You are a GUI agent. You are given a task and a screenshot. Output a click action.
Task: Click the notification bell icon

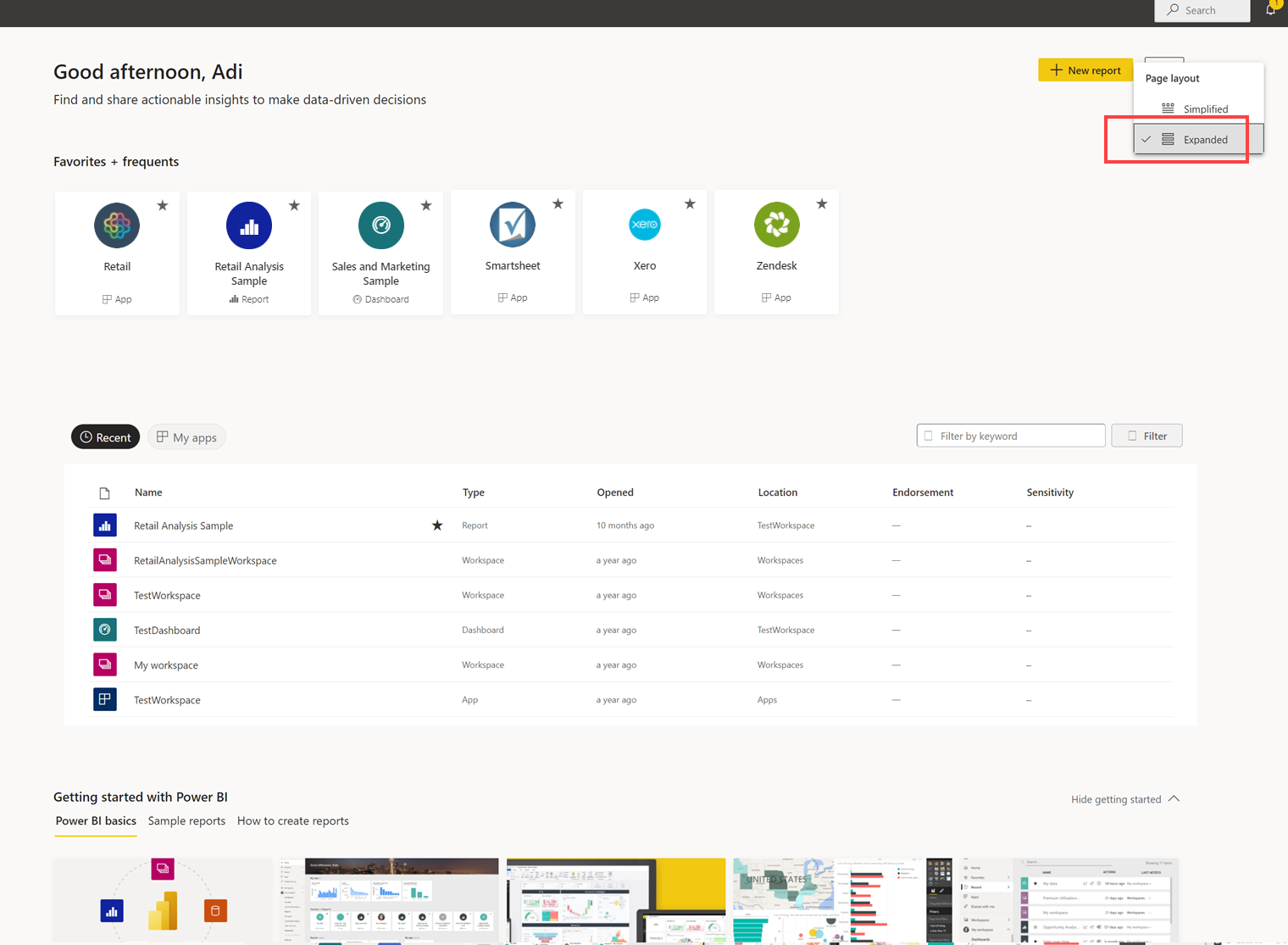coord(1271,9)
